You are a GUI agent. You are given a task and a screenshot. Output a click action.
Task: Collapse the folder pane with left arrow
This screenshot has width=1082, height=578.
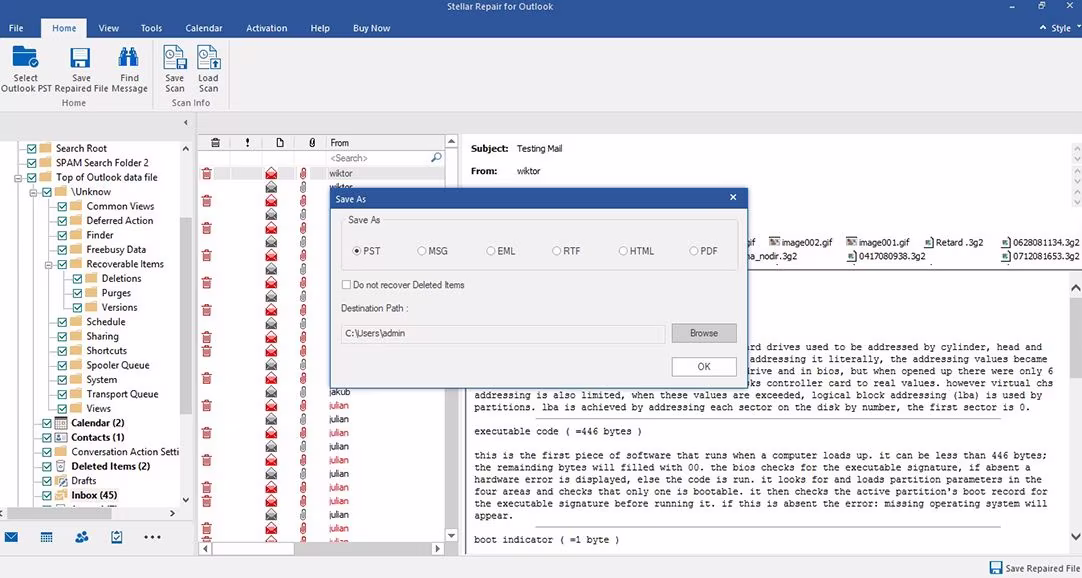185,123
